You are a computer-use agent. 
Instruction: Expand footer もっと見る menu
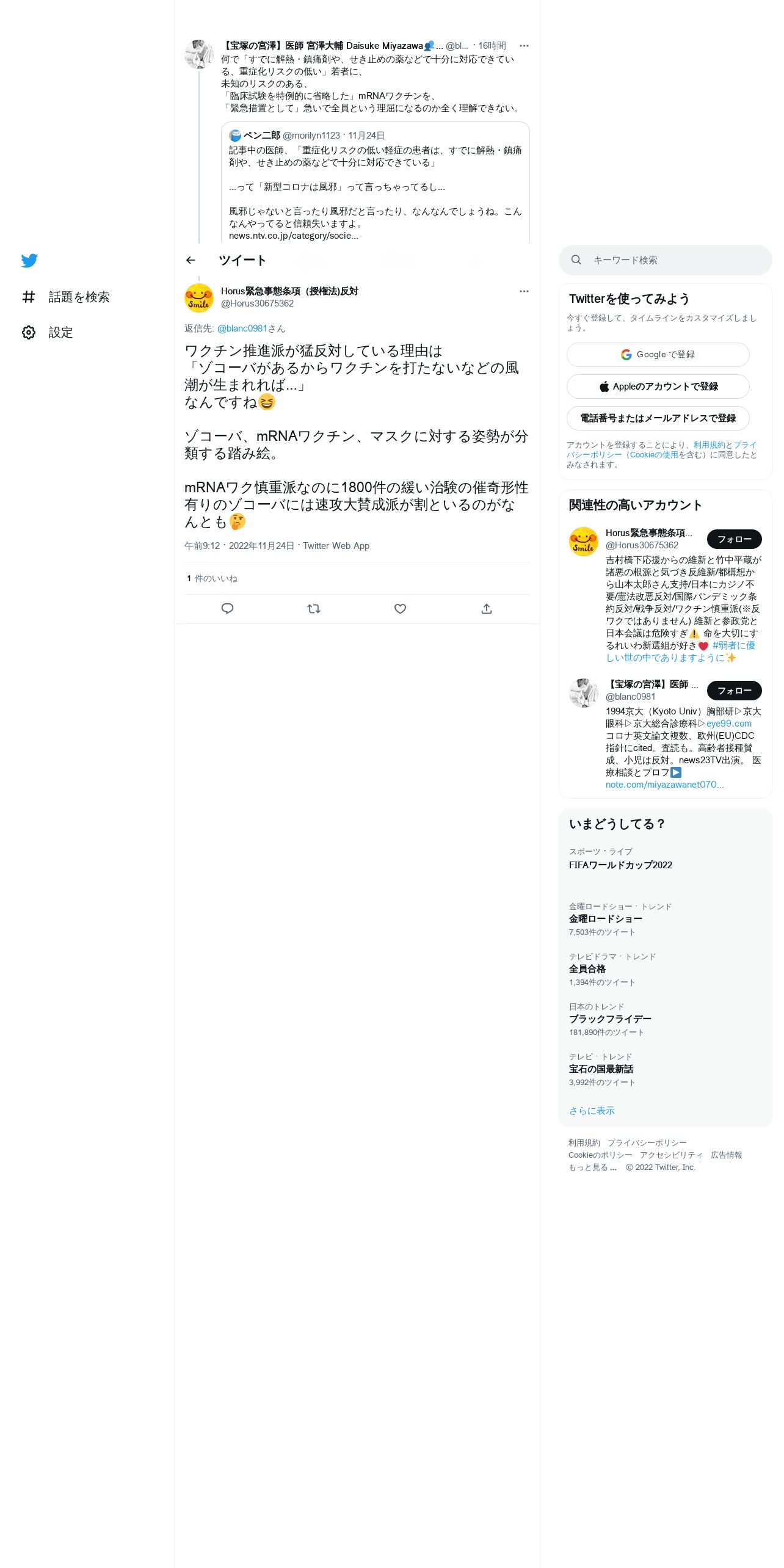point(592,1167)
